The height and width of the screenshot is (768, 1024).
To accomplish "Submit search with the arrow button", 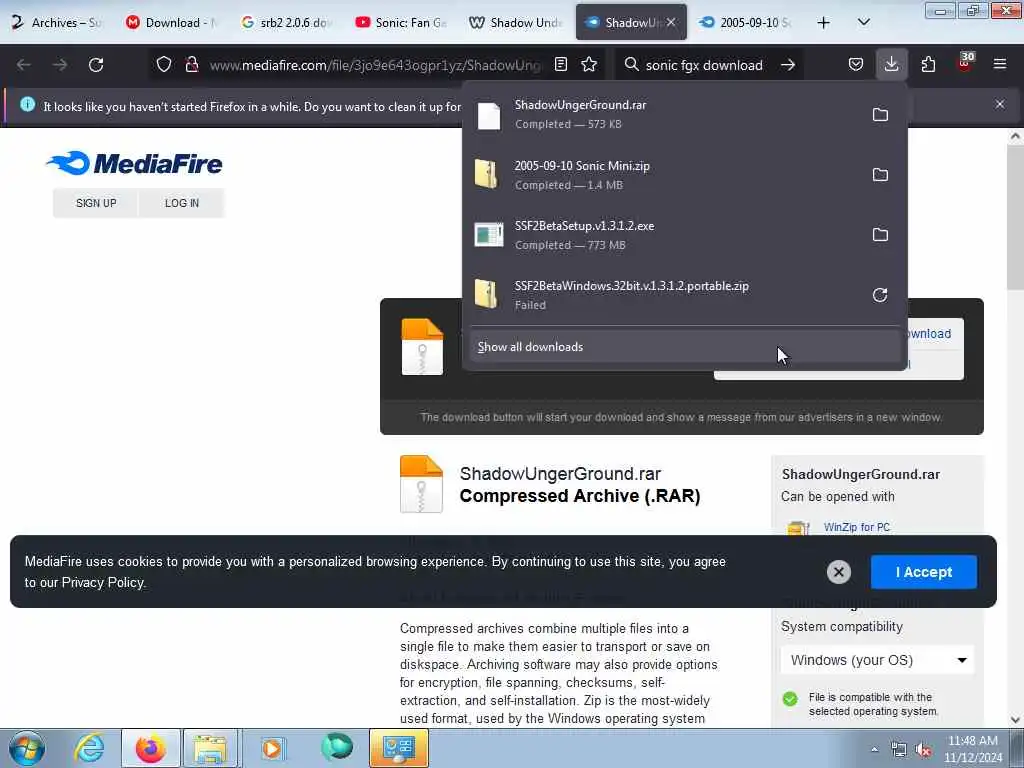I will click(x=788, y=65).
